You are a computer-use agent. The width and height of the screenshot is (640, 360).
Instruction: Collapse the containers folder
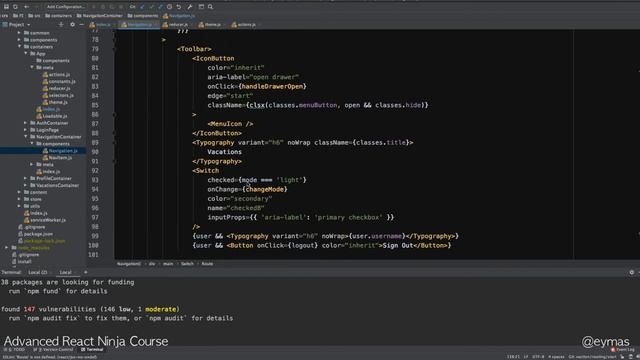point(19,47)
